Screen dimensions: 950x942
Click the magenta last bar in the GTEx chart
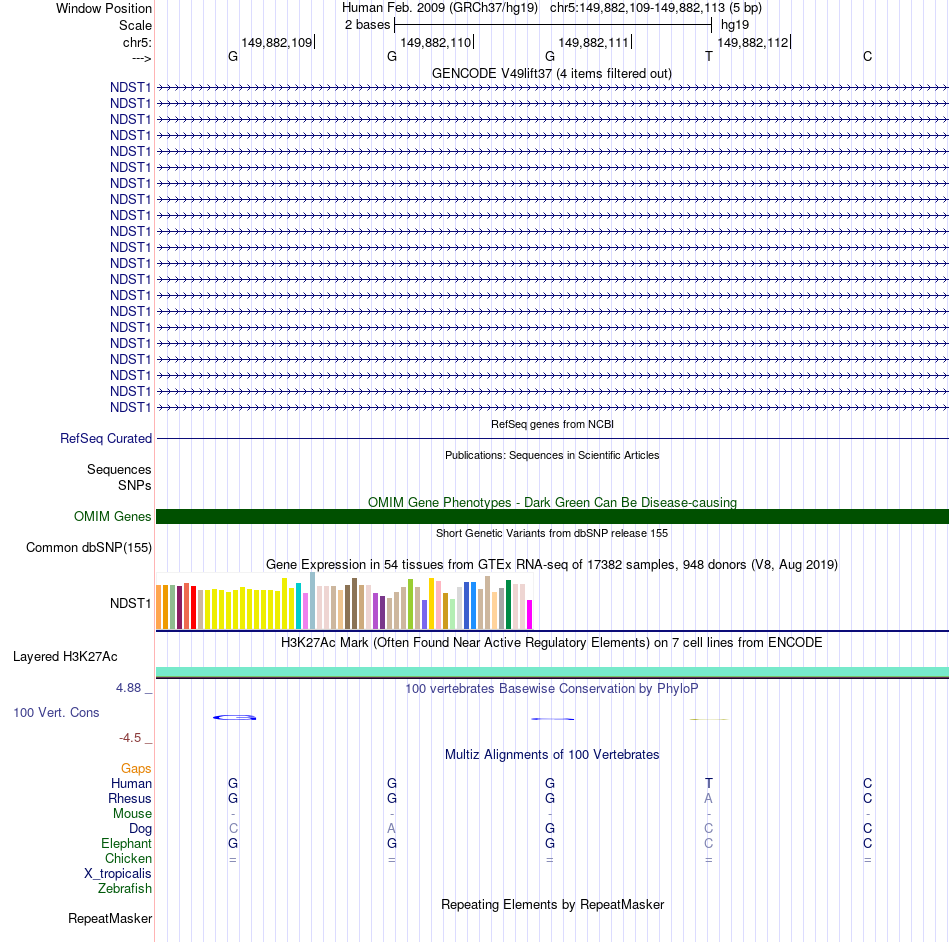pyautogui.click(x=530, y=614)
